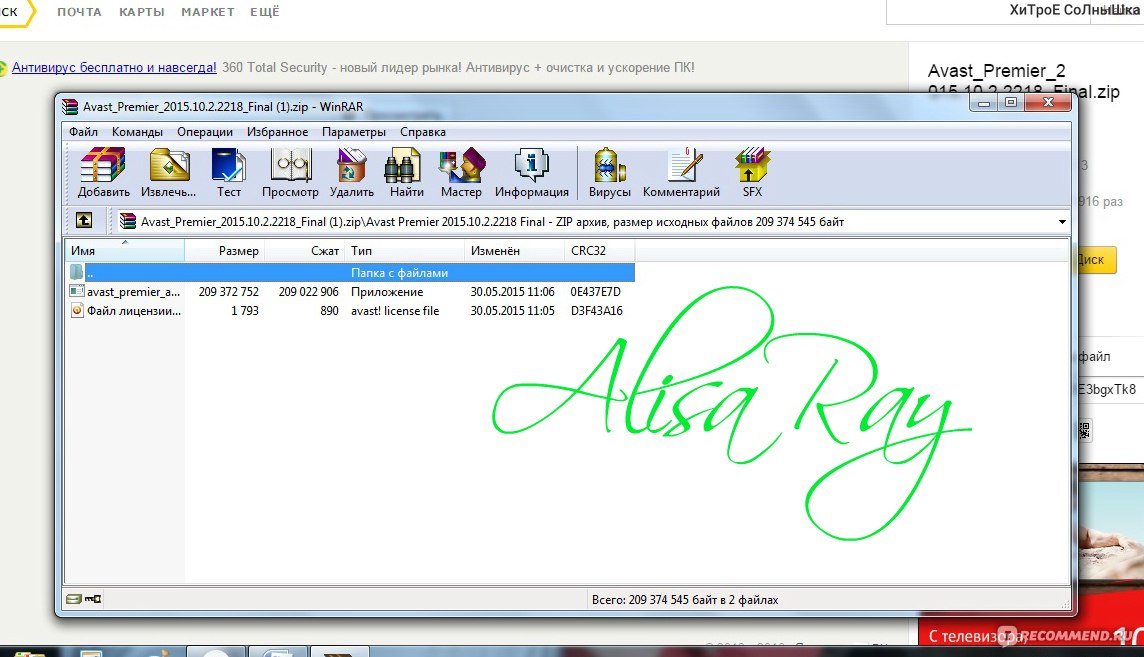1144x657 pixels.
Task: Click the key icon in status bar
Action: click(93, 599)
